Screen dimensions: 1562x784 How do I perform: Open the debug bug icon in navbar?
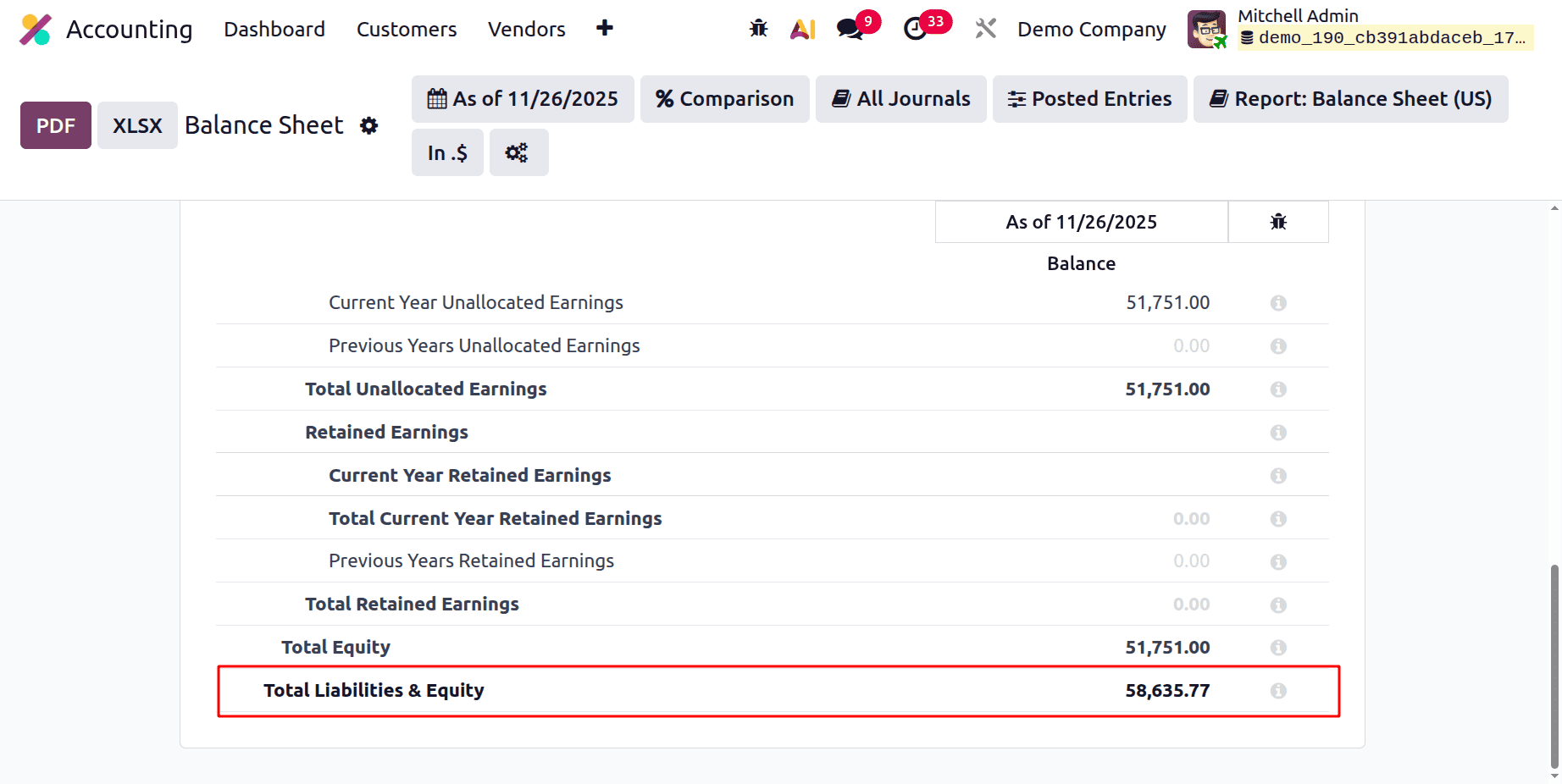click(x=758, y=29)
